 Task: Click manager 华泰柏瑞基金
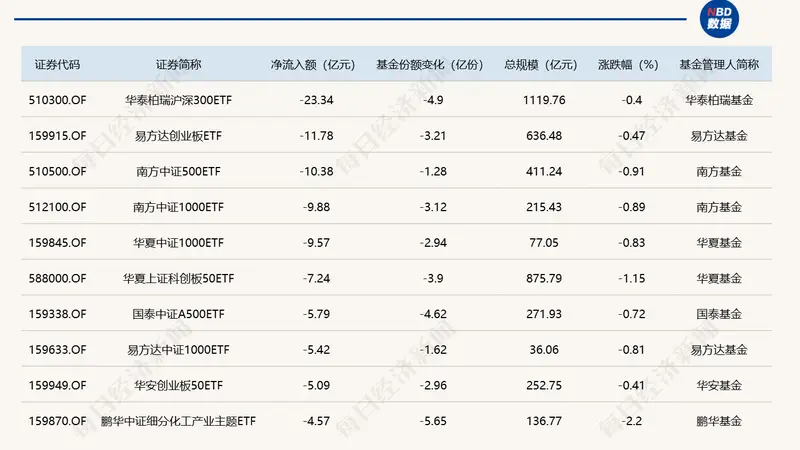coord(719,100)
